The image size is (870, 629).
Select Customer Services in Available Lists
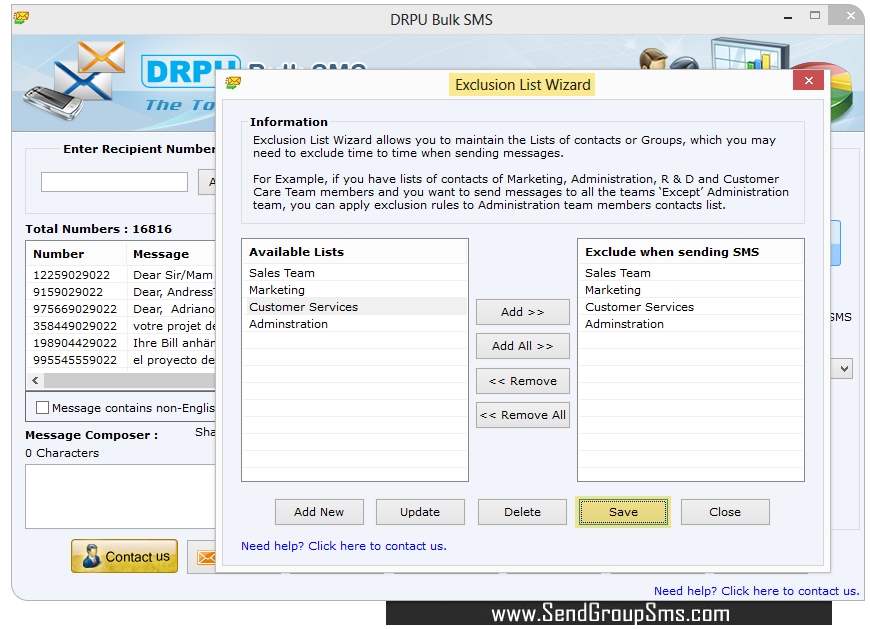coord(355,307)
